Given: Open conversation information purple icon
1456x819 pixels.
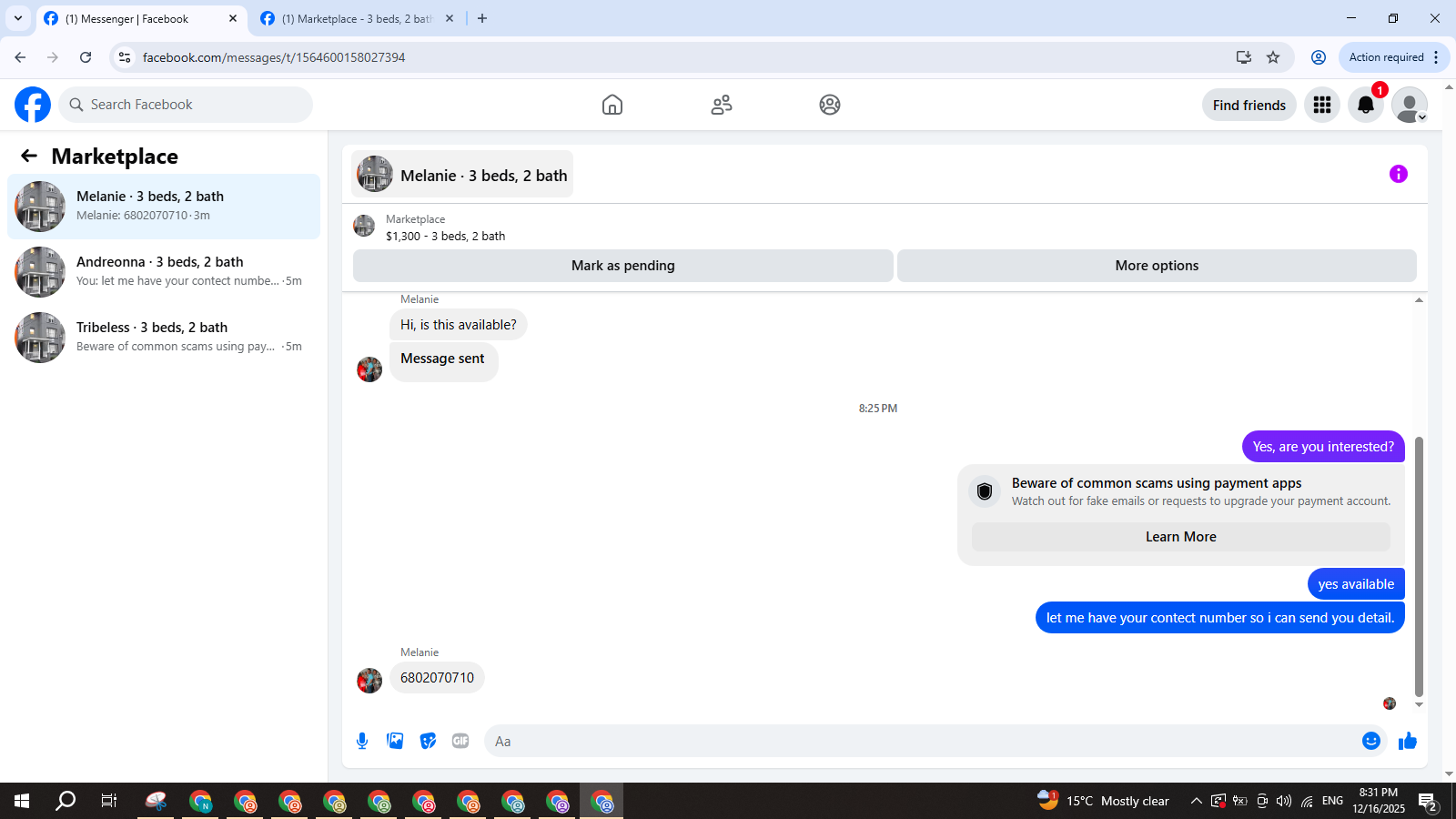Looking at the screenshot, I should click(1399, 174).
